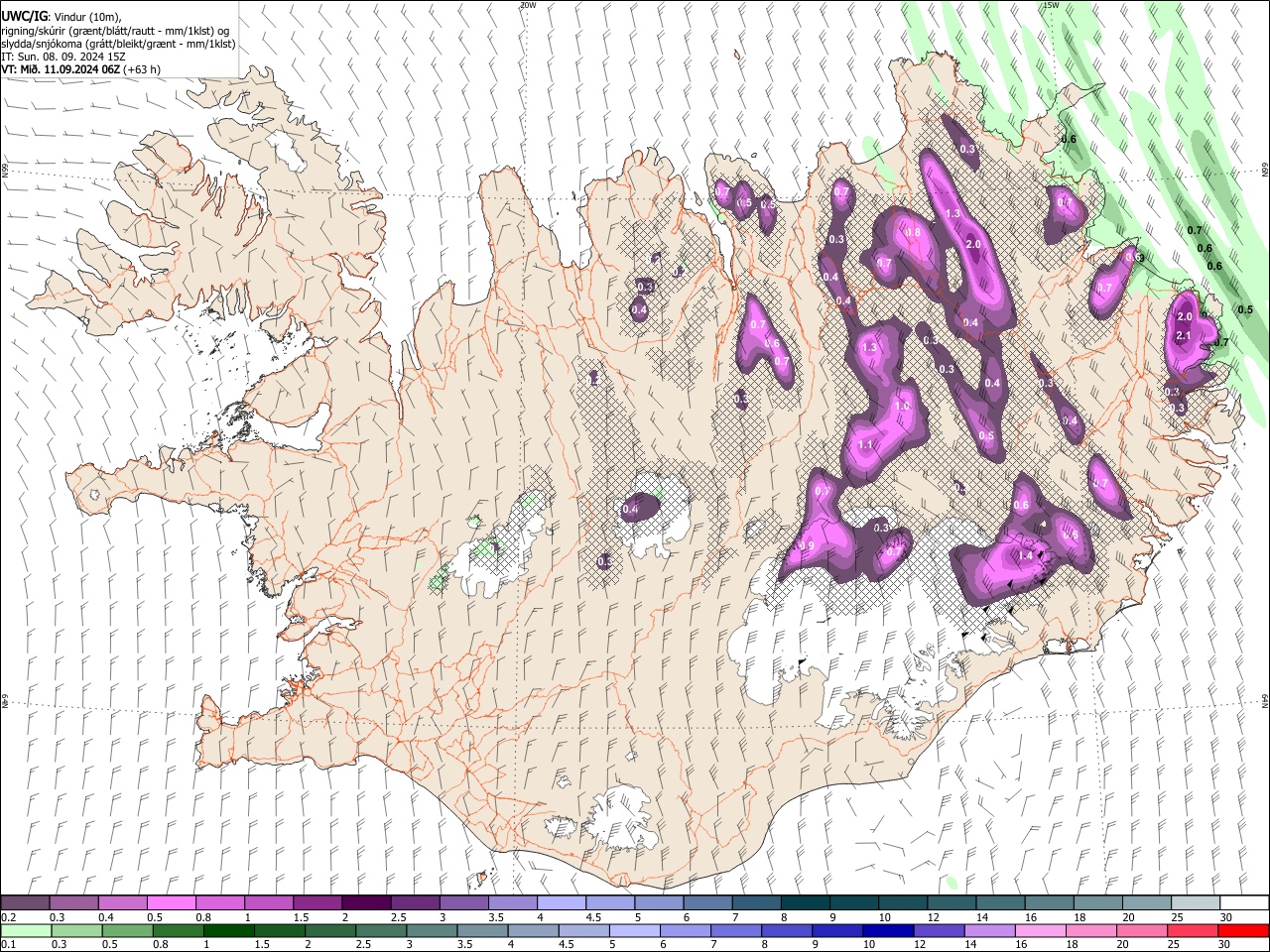Pick the lightest green rain swatch between 0.1 and 0.3

coord(26,930)
